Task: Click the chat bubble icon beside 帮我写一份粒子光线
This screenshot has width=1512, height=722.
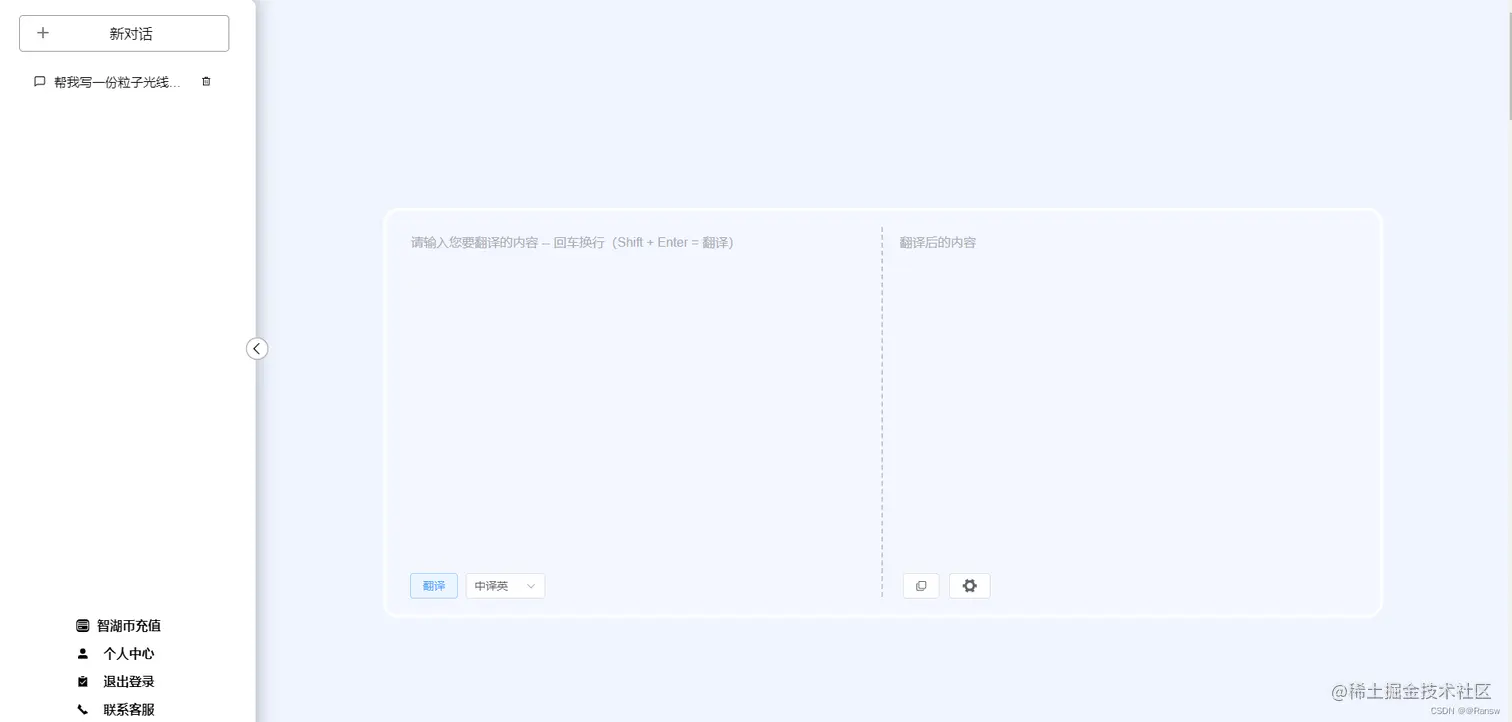Action: pos(39,81)
